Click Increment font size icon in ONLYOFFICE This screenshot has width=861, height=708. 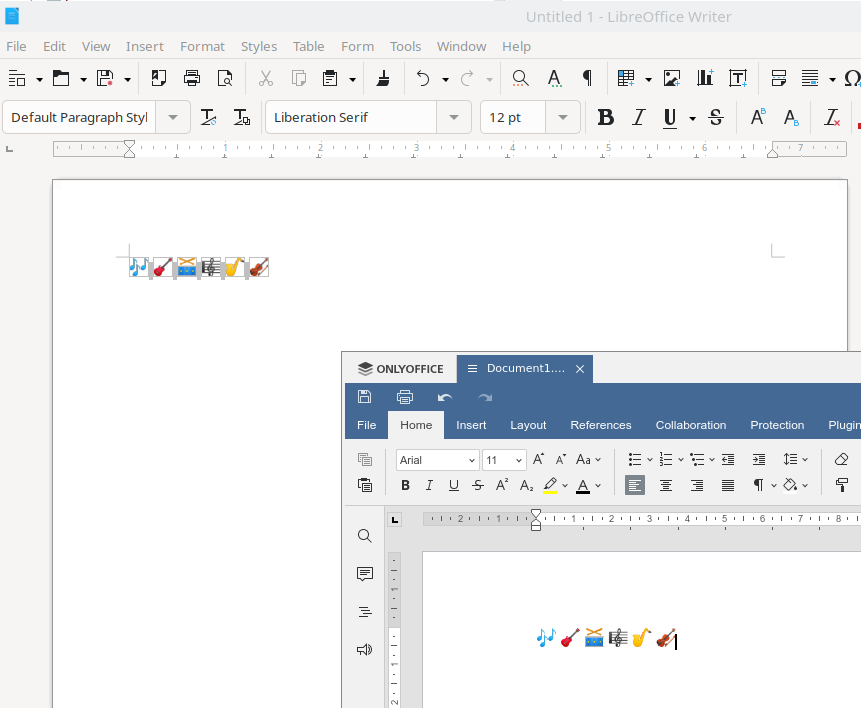(539, 459)
